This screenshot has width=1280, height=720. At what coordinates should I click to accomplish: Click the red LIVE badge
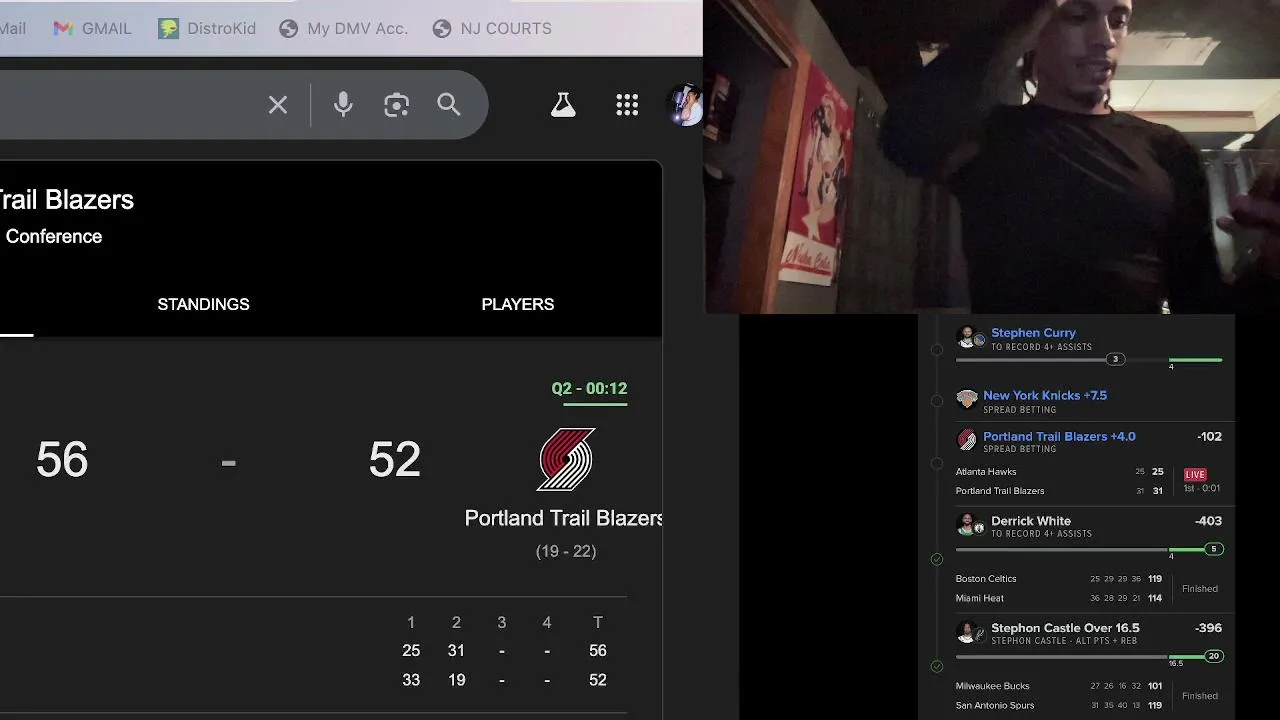[1195, 474]
